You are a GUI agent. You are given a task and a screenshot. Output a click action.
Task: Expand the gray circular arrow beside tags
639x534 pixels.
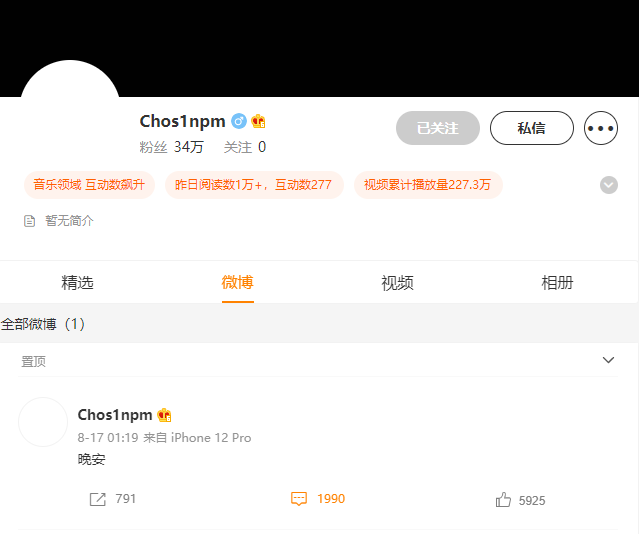pos(608,185)
